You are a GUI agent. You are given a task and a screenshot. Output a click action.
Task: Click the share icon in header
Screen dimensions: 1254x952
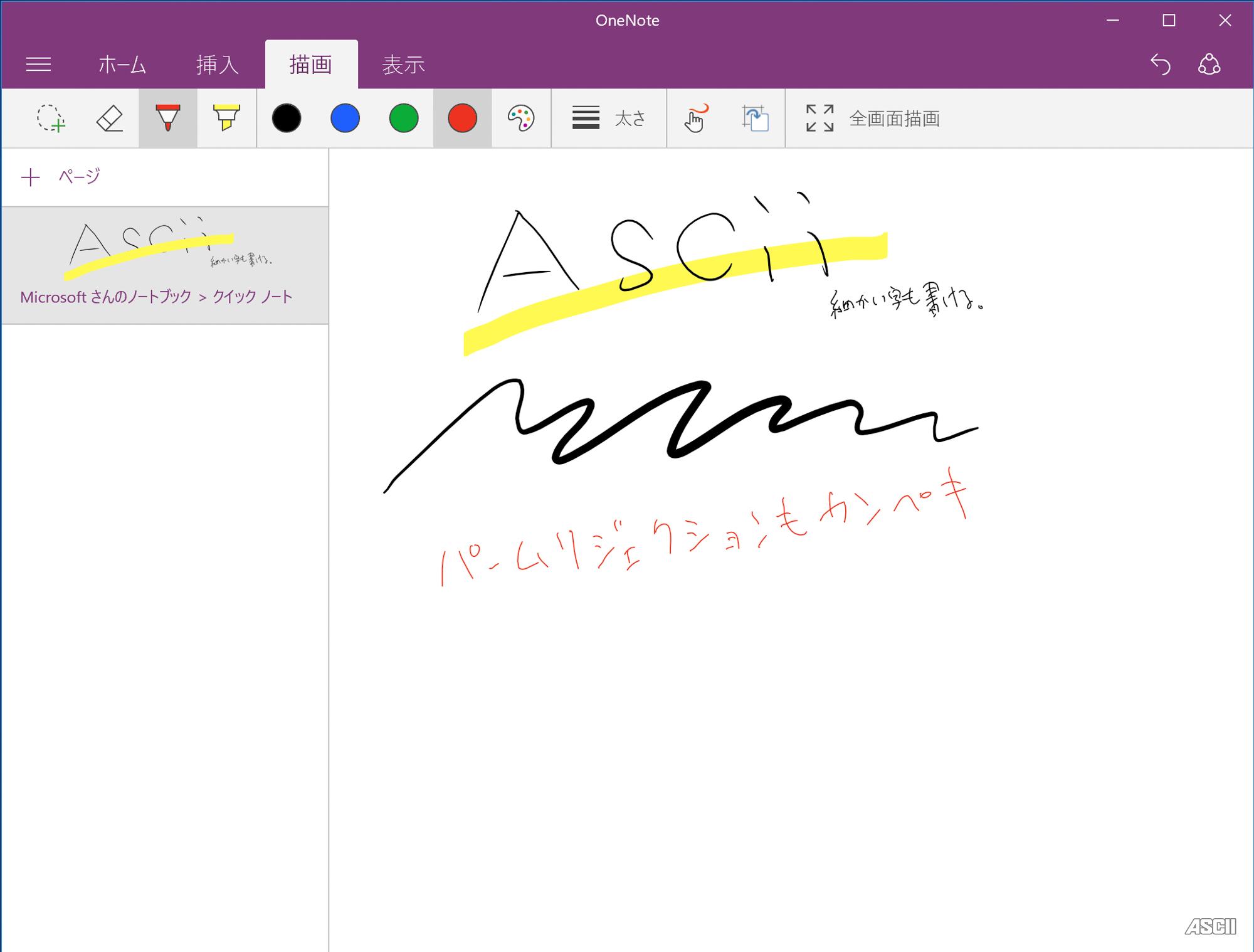[x=1209, y=65]
